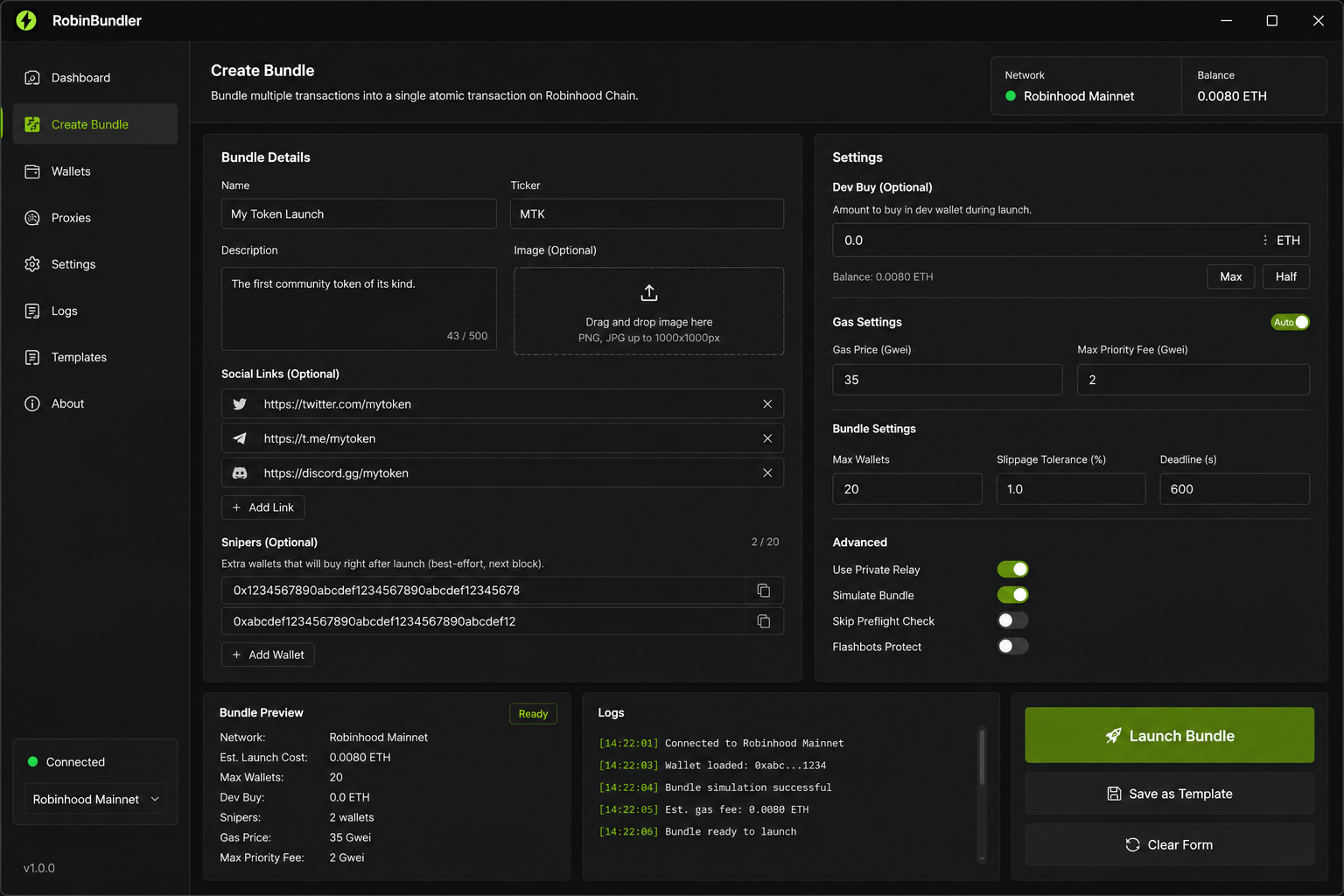Click the Create Bundle sidebar icon
Viewport: 1344px width, 896px height.
[x=32, y=124]
